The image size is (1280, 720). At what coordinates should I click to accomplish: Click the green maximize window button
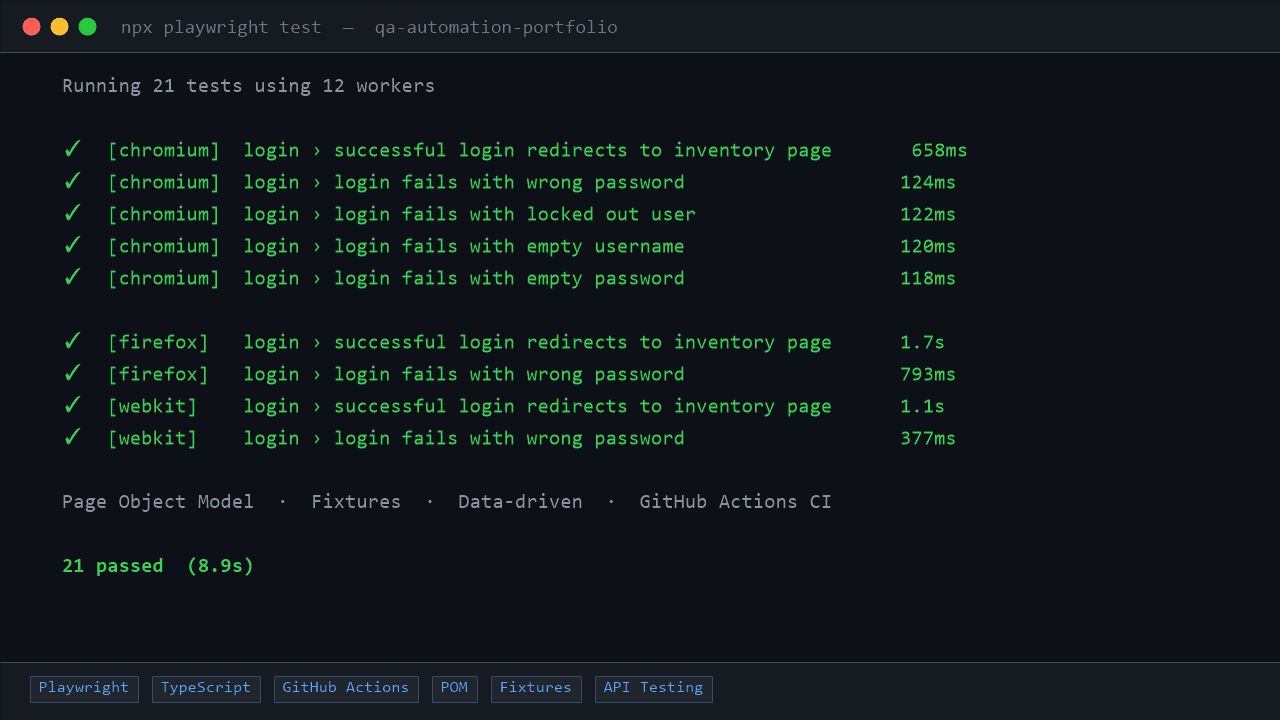tap(87, 27)
